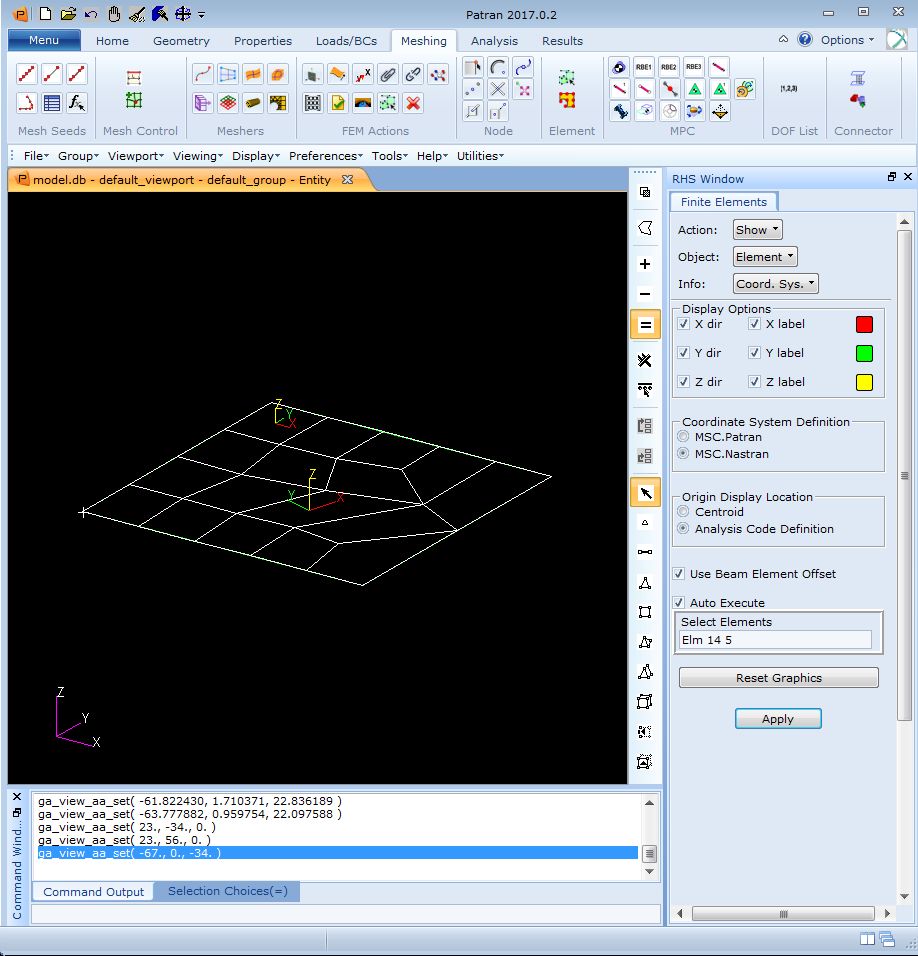Viewport: 918px width, 956px height.
Task: Select the red delete icon in FEM Actions
Action: click(x=411, y=103)
